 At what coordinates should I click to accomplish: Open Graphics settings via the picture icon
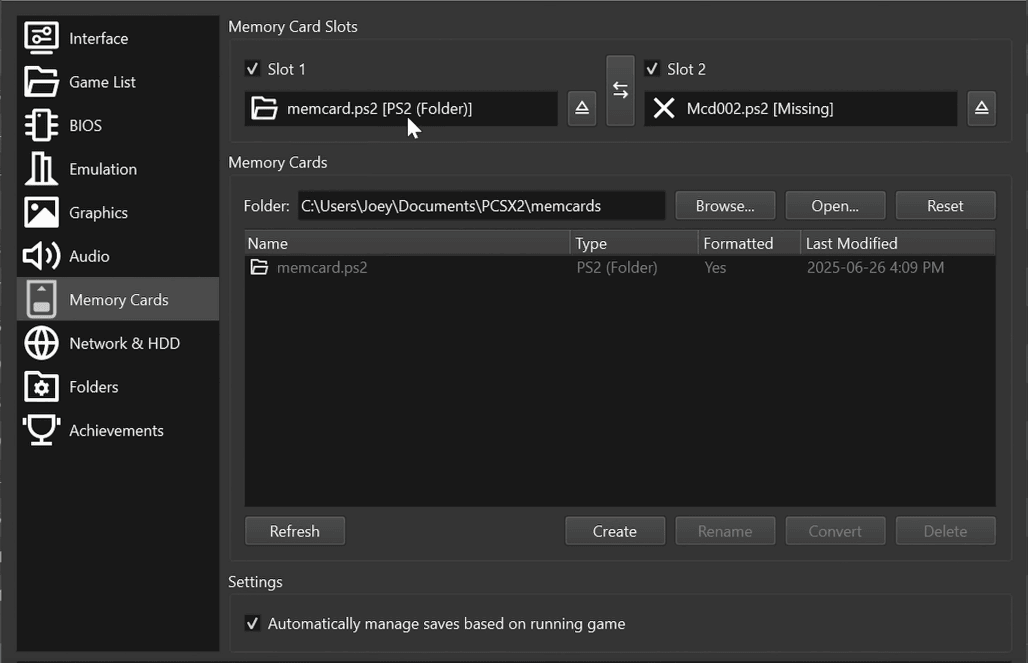coord(40,212)
